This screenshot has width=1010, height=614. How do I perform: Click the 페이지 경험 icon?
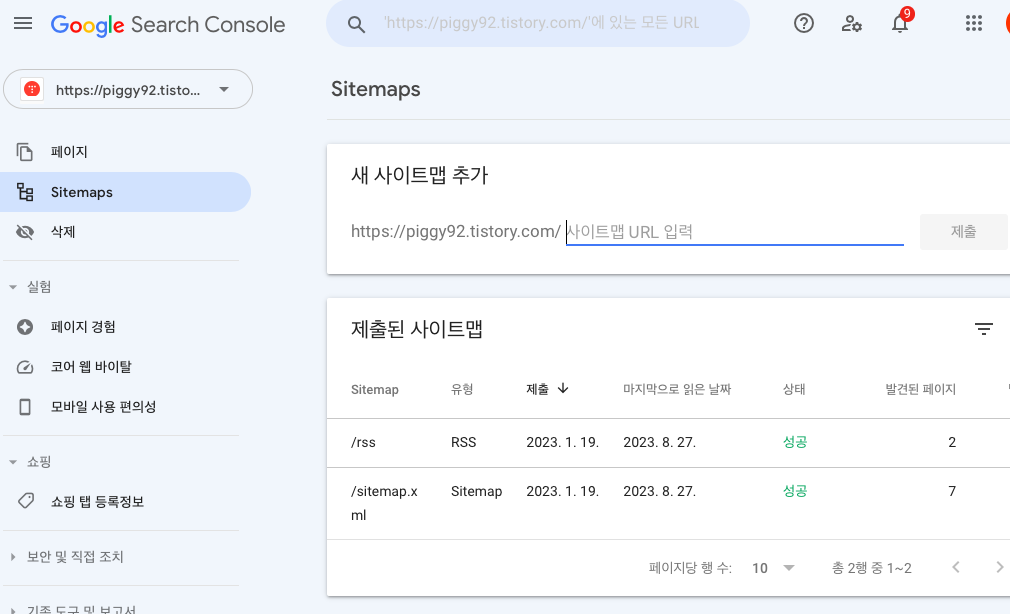point(24,327)
